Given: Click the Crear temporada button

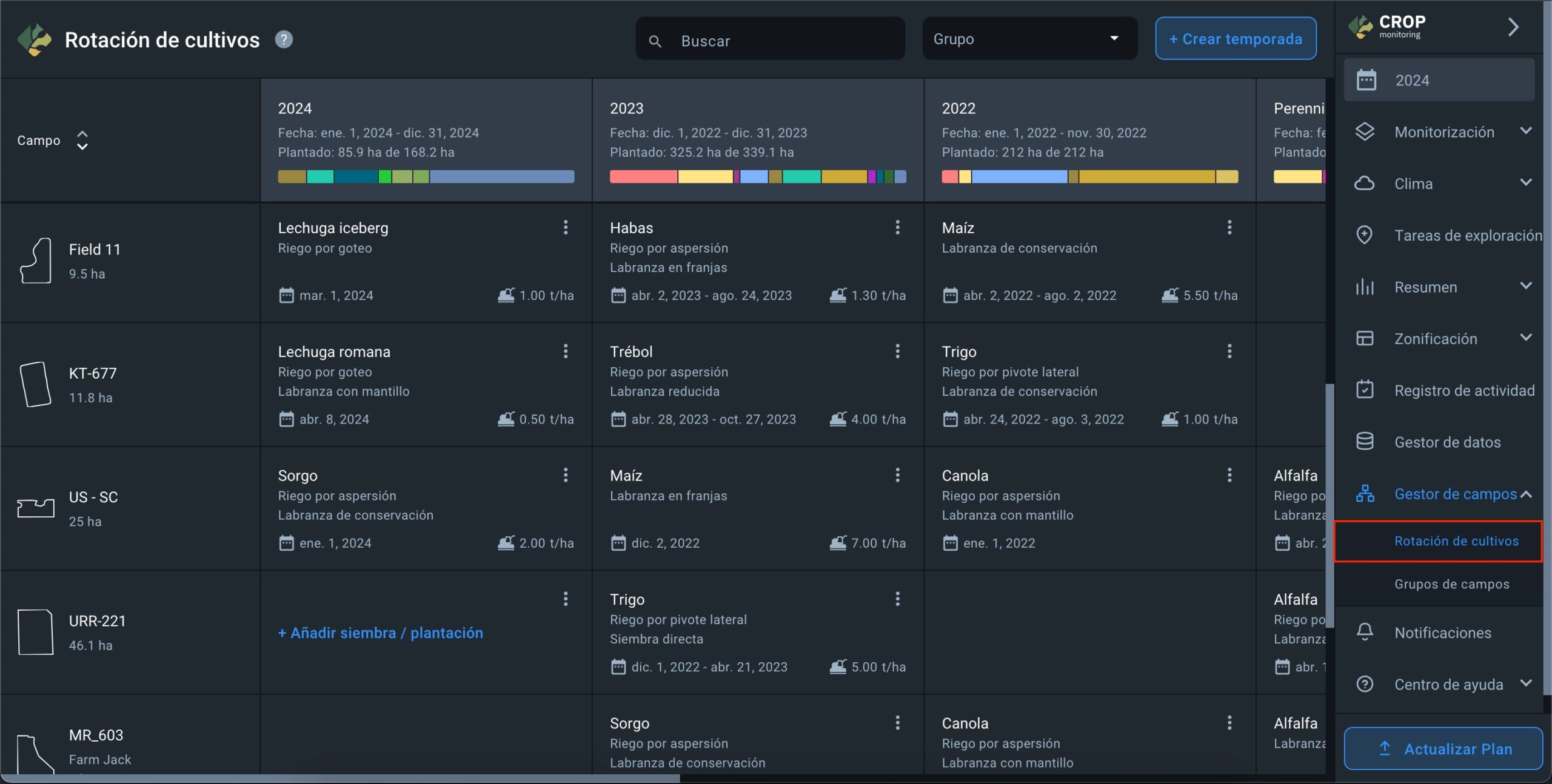Looking at the screenshot, I should pos(1236,39).
